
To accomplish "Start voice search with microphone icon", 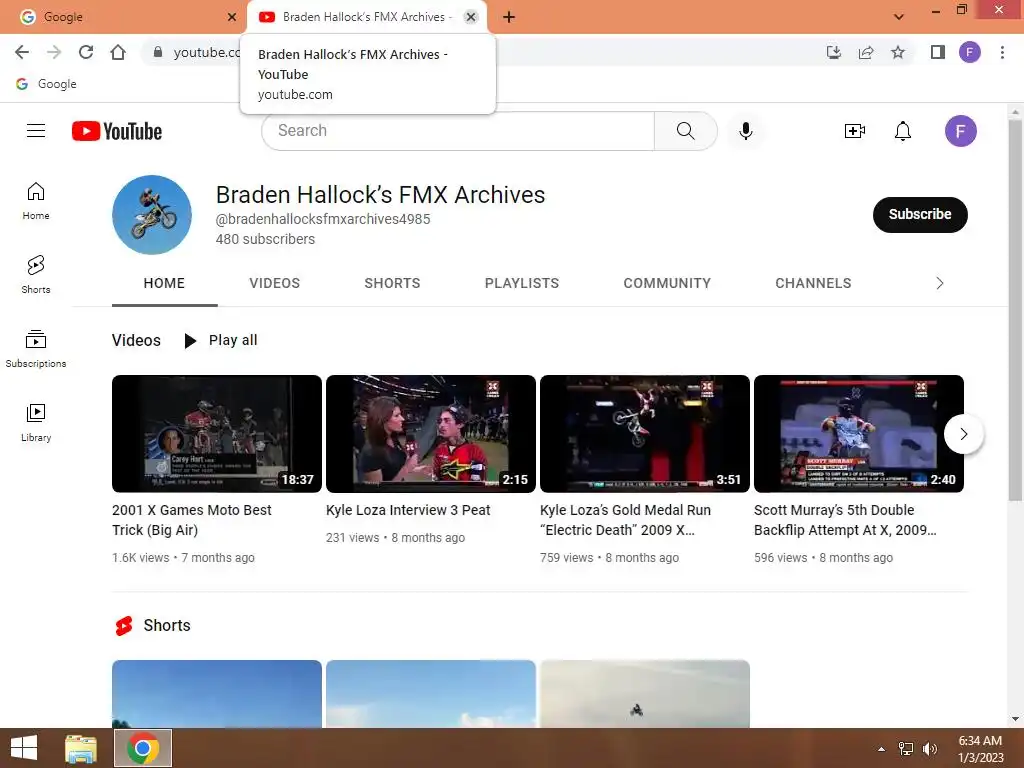I will click(x=746, y=131).
